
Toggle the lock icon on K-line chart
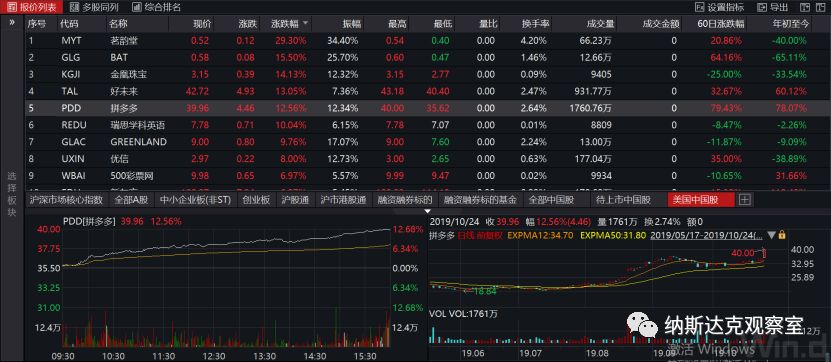[x=782, y=234]
